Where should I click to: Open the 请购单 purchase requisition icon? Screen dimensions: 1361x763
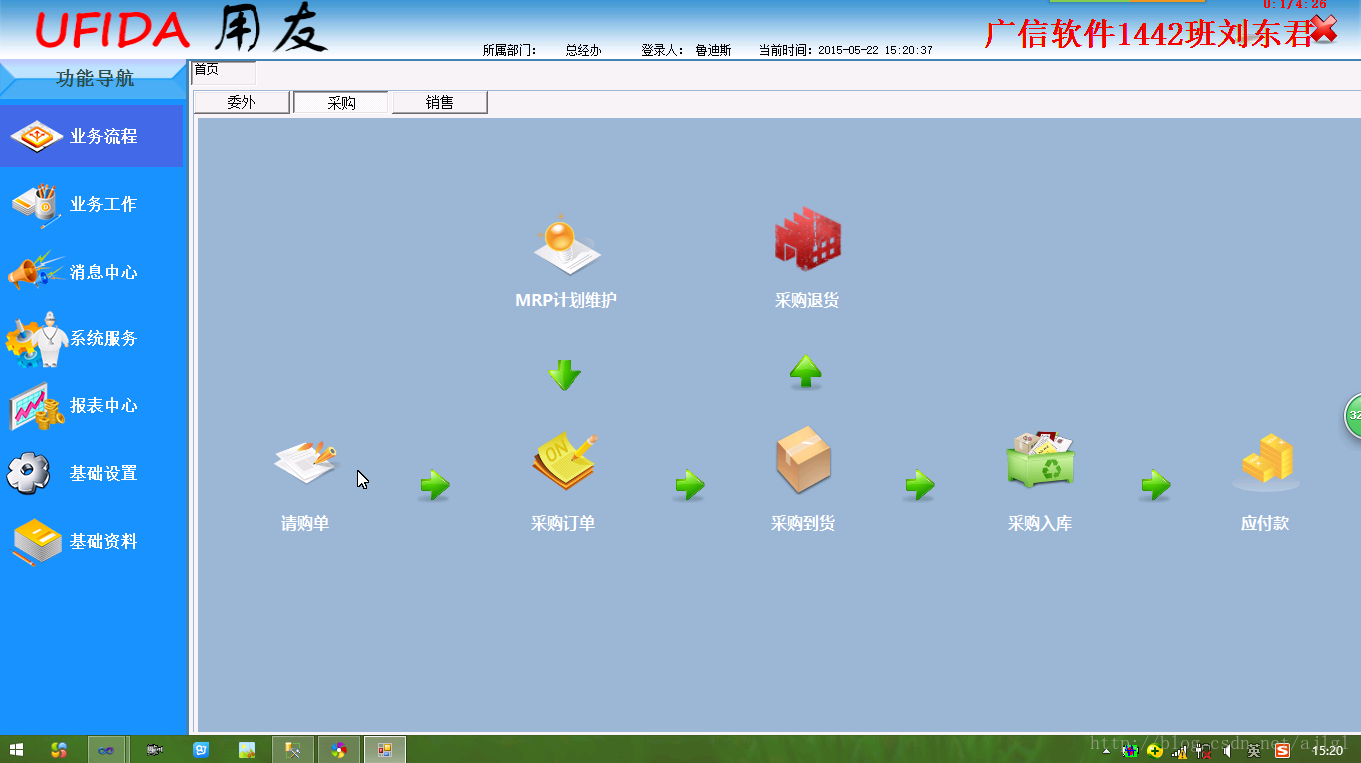click(x=305, y=462)
